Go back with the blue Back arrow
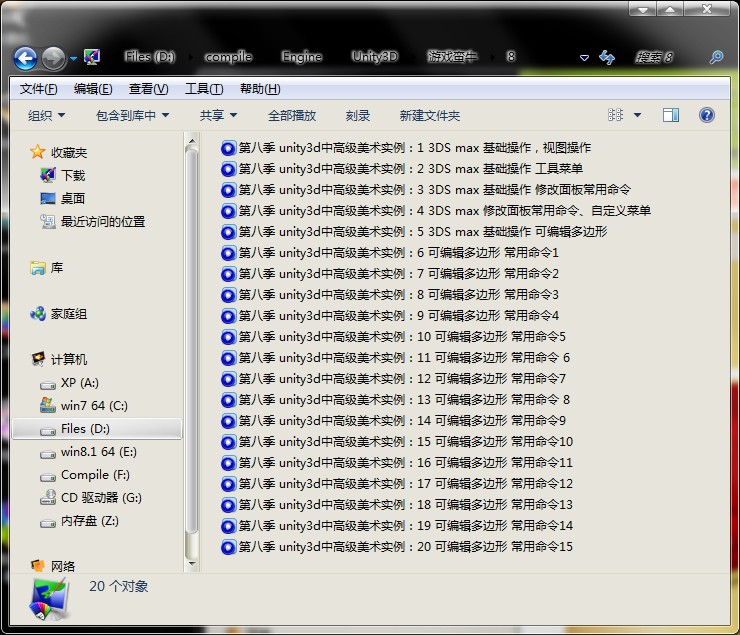 (25, 58)
